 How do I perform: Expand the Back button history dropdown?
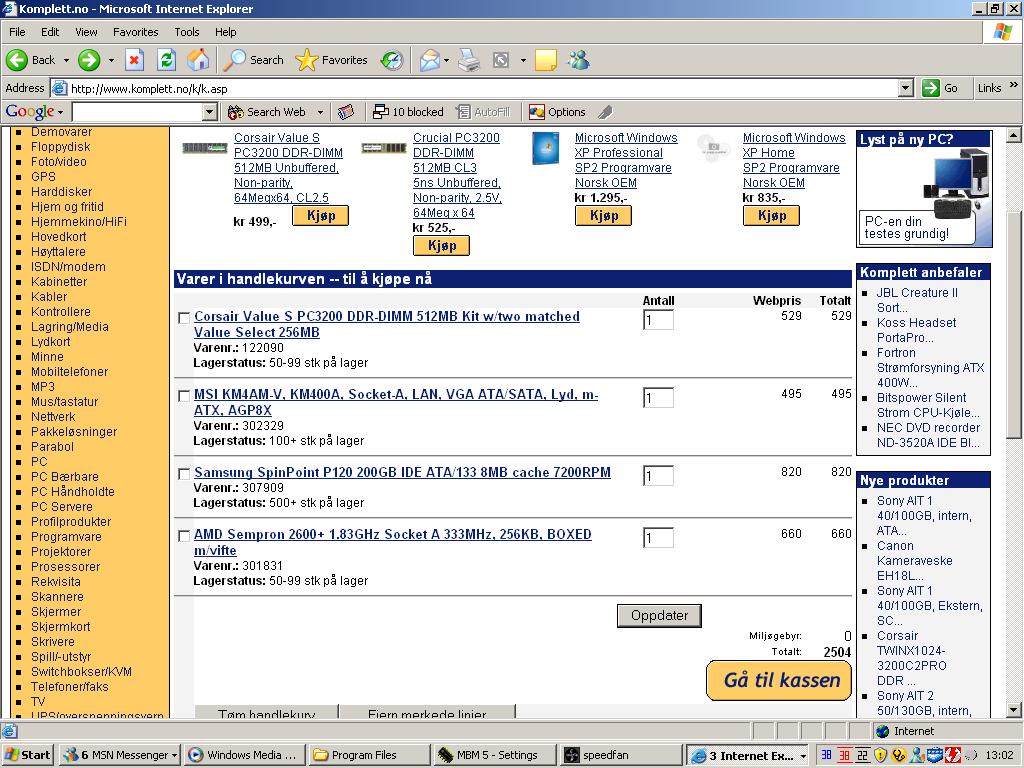(66, 60)
